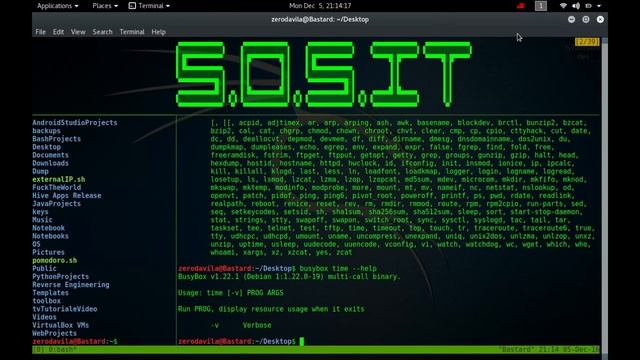Open the Applications menu in top bar
The width and height of the screenshot is (640, 360).
tap(58, 6)
